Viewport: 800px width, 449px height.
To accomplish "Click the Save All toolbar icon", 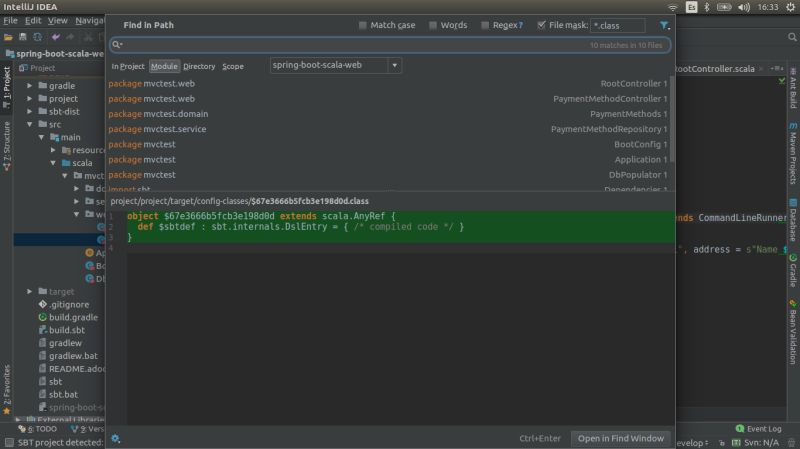I will coord(22,37).
